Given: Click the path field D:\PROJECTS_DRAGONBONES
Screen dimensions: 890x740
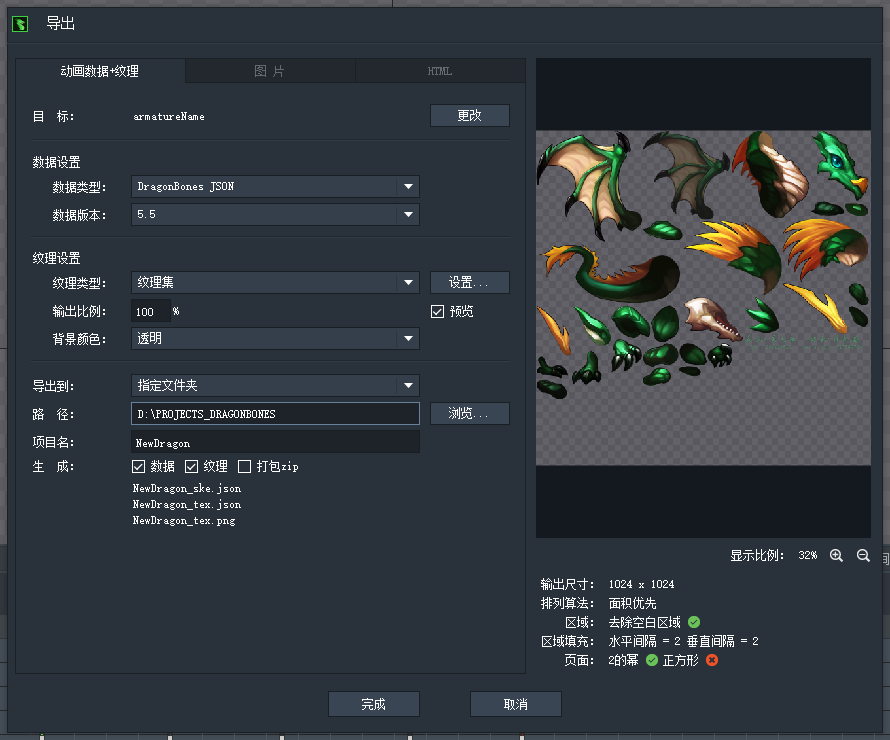Looking at the screenshot, I should (x=275, y=414).
